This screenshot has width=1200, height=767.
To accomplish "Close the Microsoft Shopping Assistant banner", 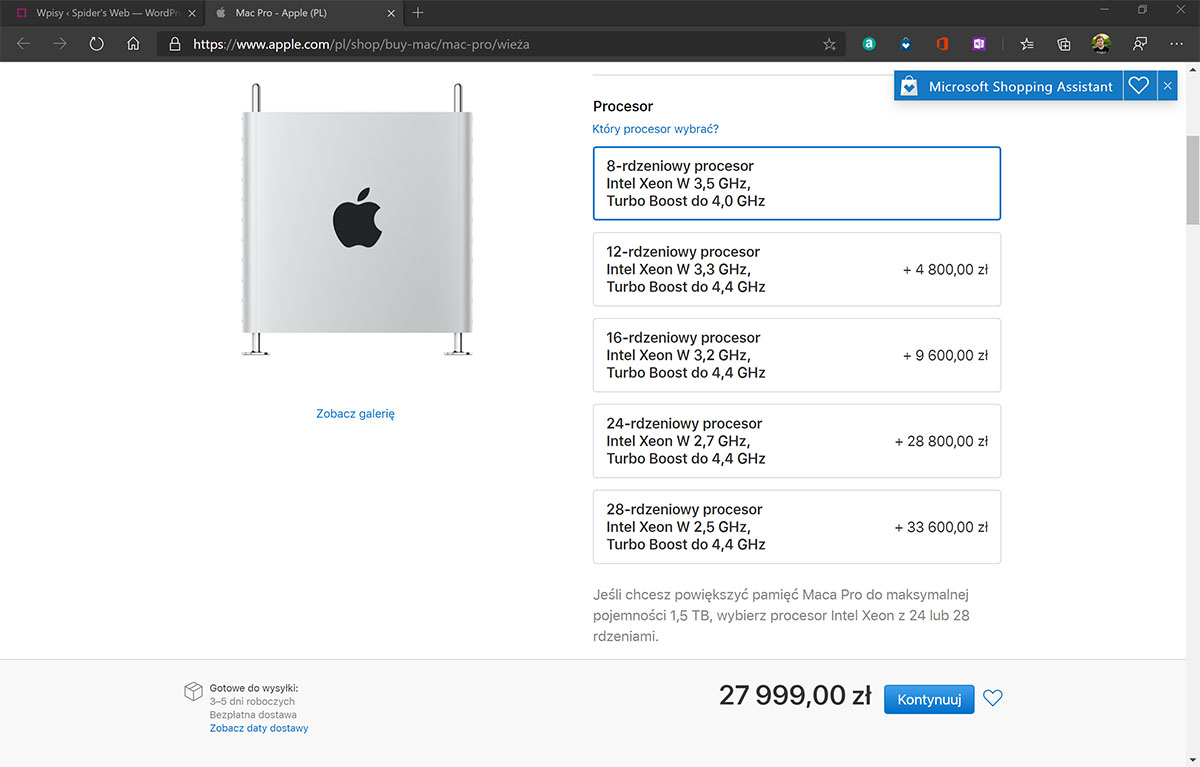I will click(1167, 86).
